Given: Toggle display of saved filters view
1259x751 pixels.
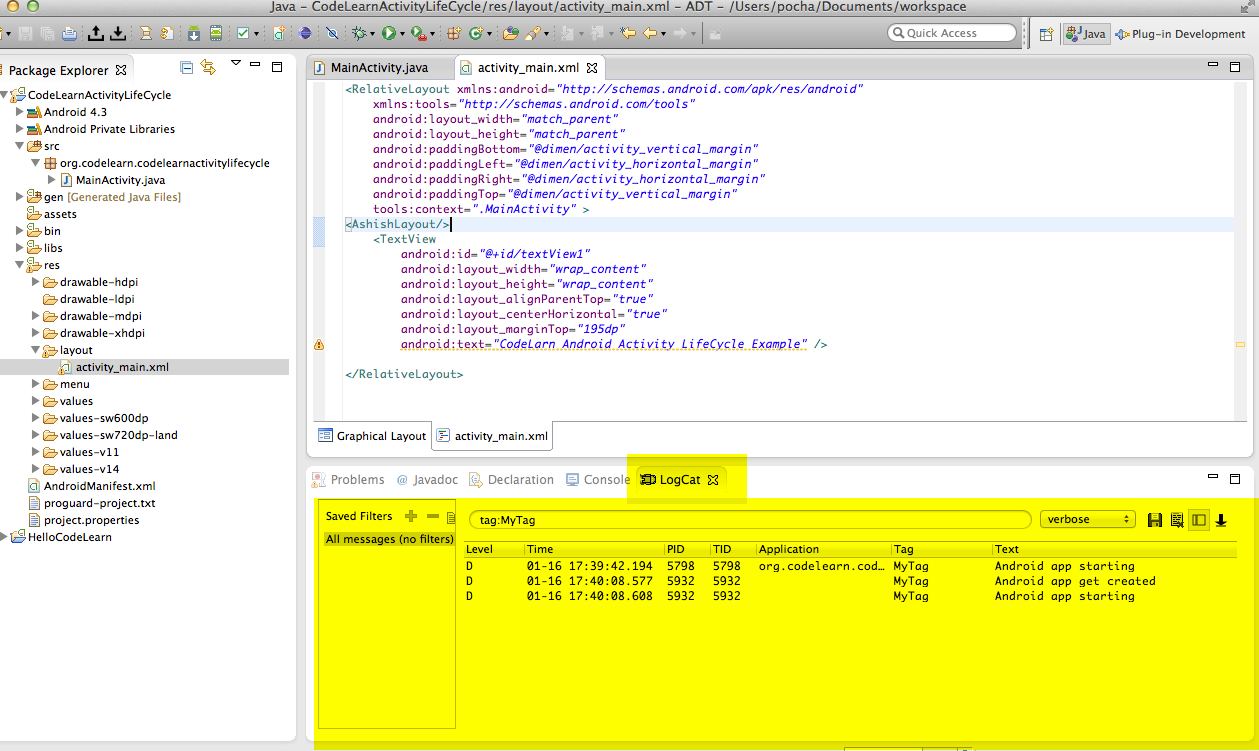Looking at the screenshot, I should point(1199,520).
